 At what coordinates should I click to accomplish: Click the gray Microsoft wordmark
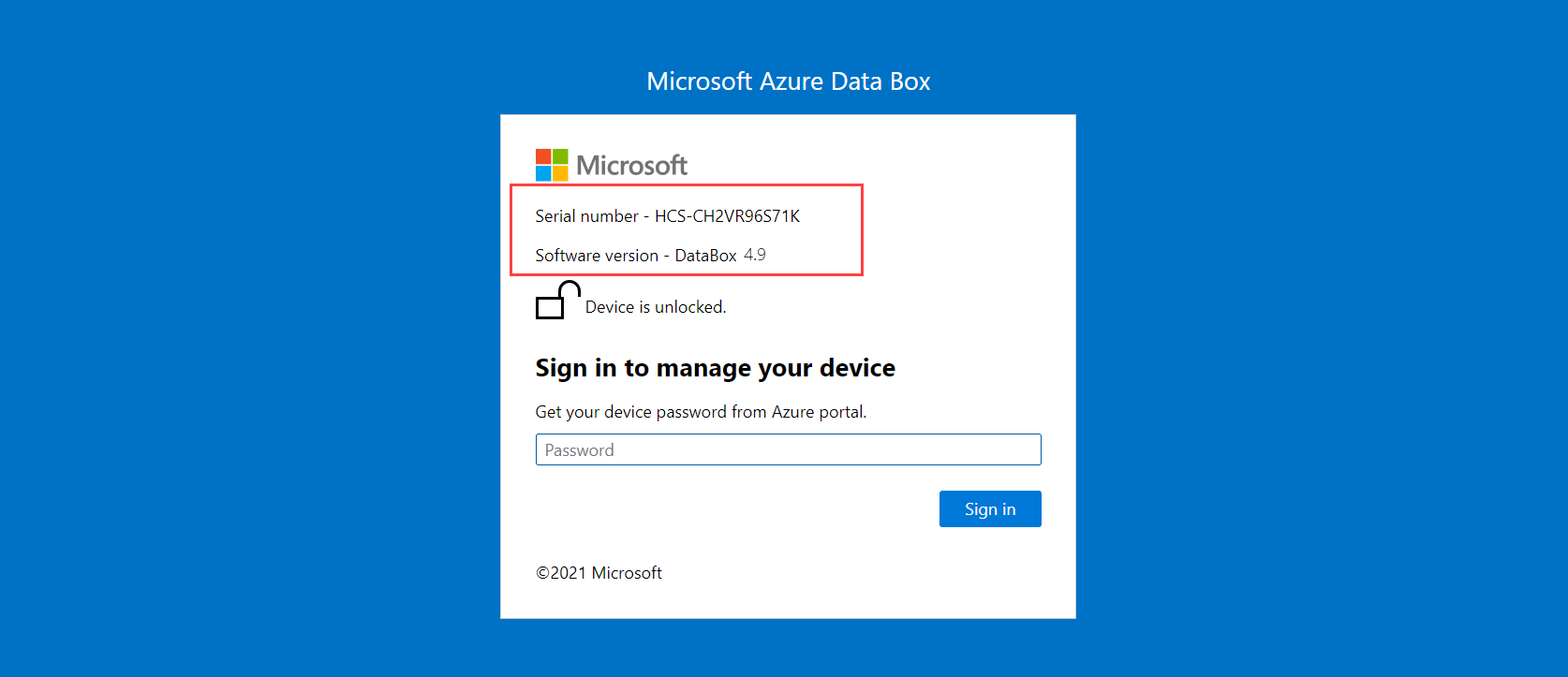tap(631, 166)
